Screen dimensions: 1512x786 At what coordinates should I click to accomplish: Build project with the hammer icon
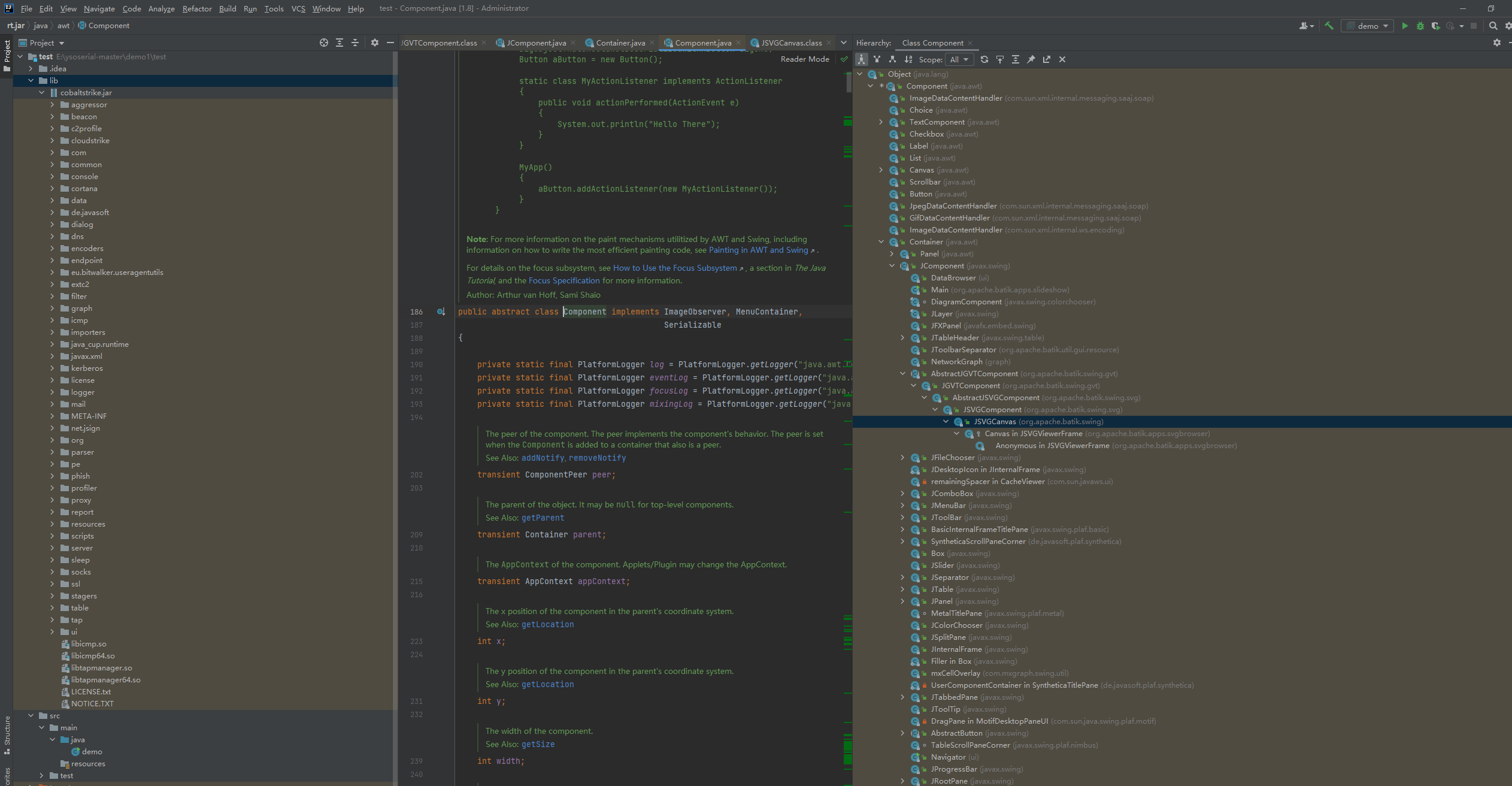pyautogui.click(x=1329, y=26)
